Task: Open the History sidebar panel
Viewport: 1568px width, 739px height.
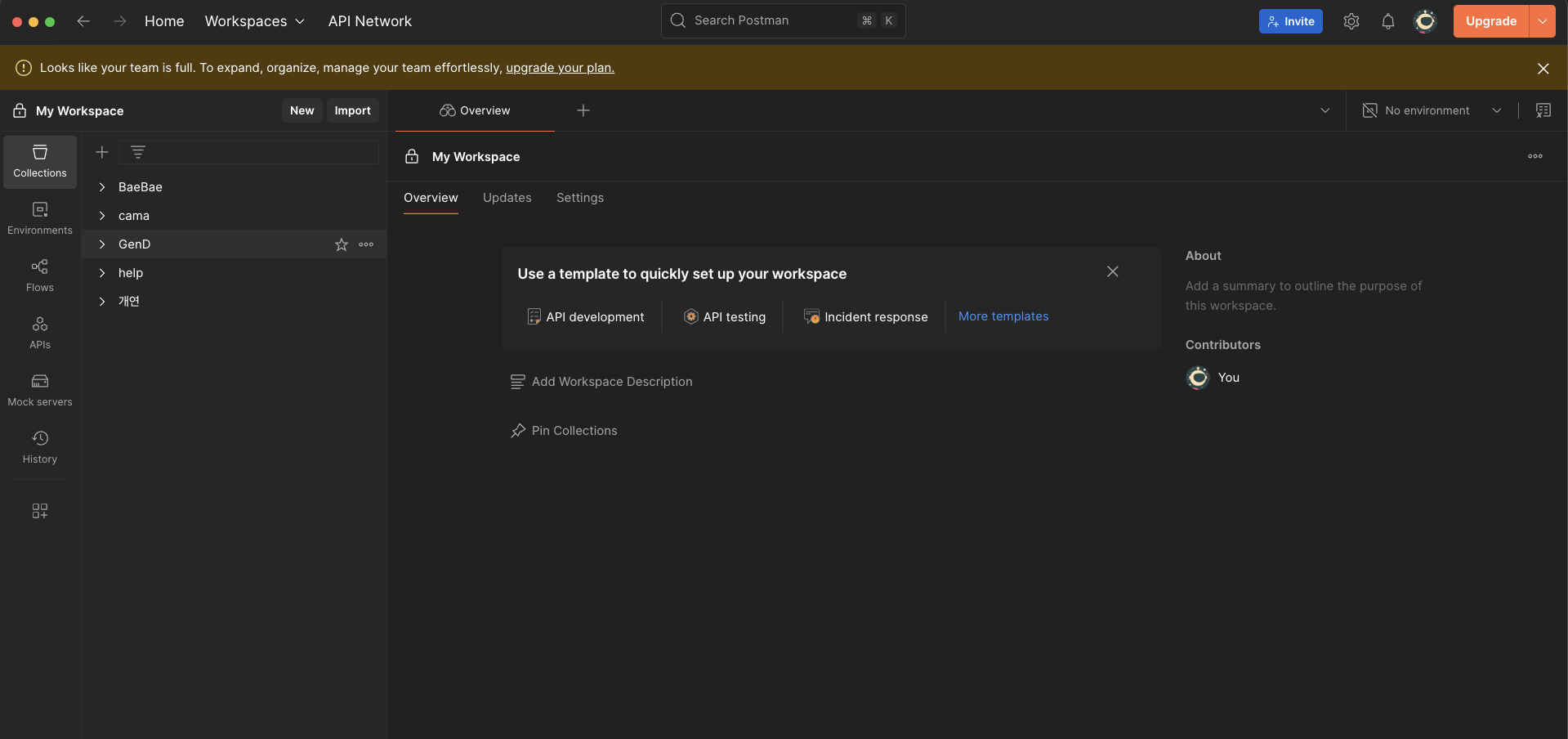Action: pos(40,447)
